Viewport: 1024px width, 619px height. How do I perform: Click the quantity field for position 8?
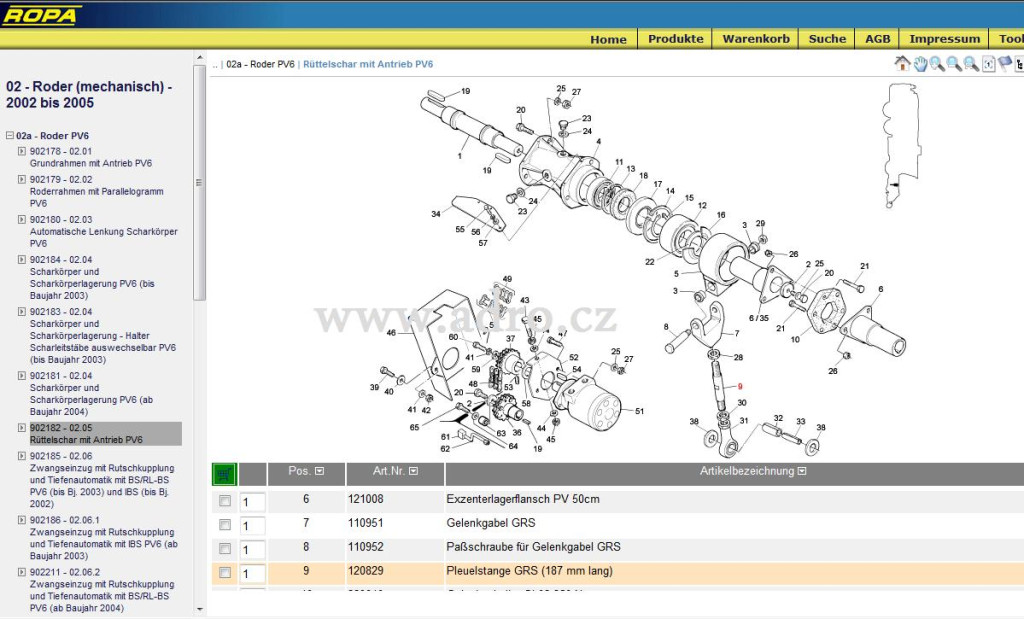(x=252, y=550)
